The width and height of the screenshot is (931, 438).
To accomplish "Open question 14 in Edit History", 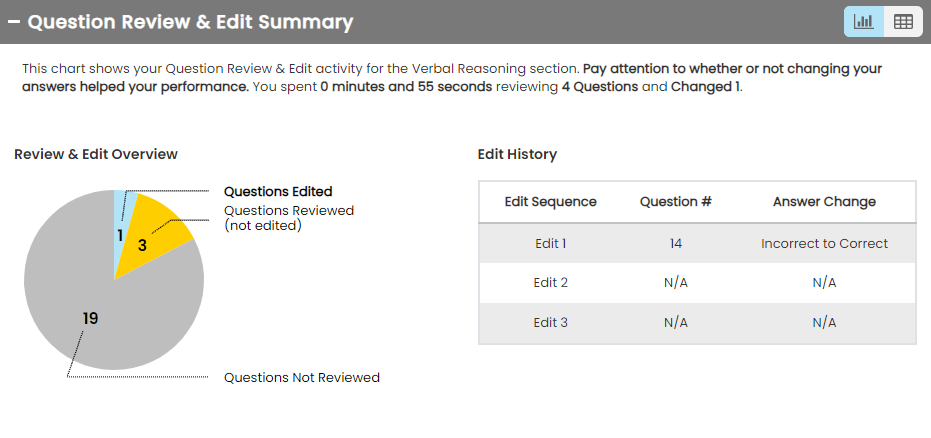I will pos(675,243).
